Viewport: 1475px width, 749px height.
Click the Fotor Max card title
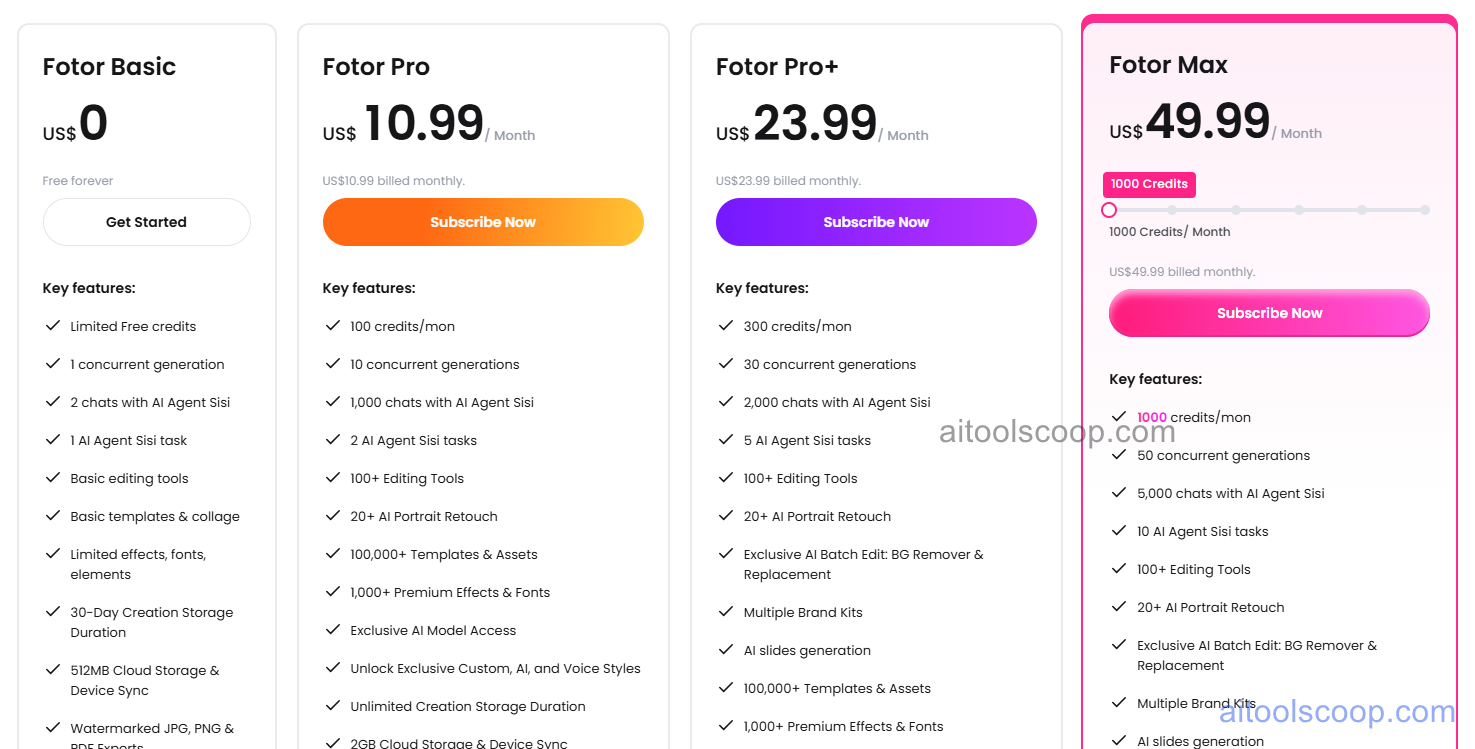pos(1168,64)
